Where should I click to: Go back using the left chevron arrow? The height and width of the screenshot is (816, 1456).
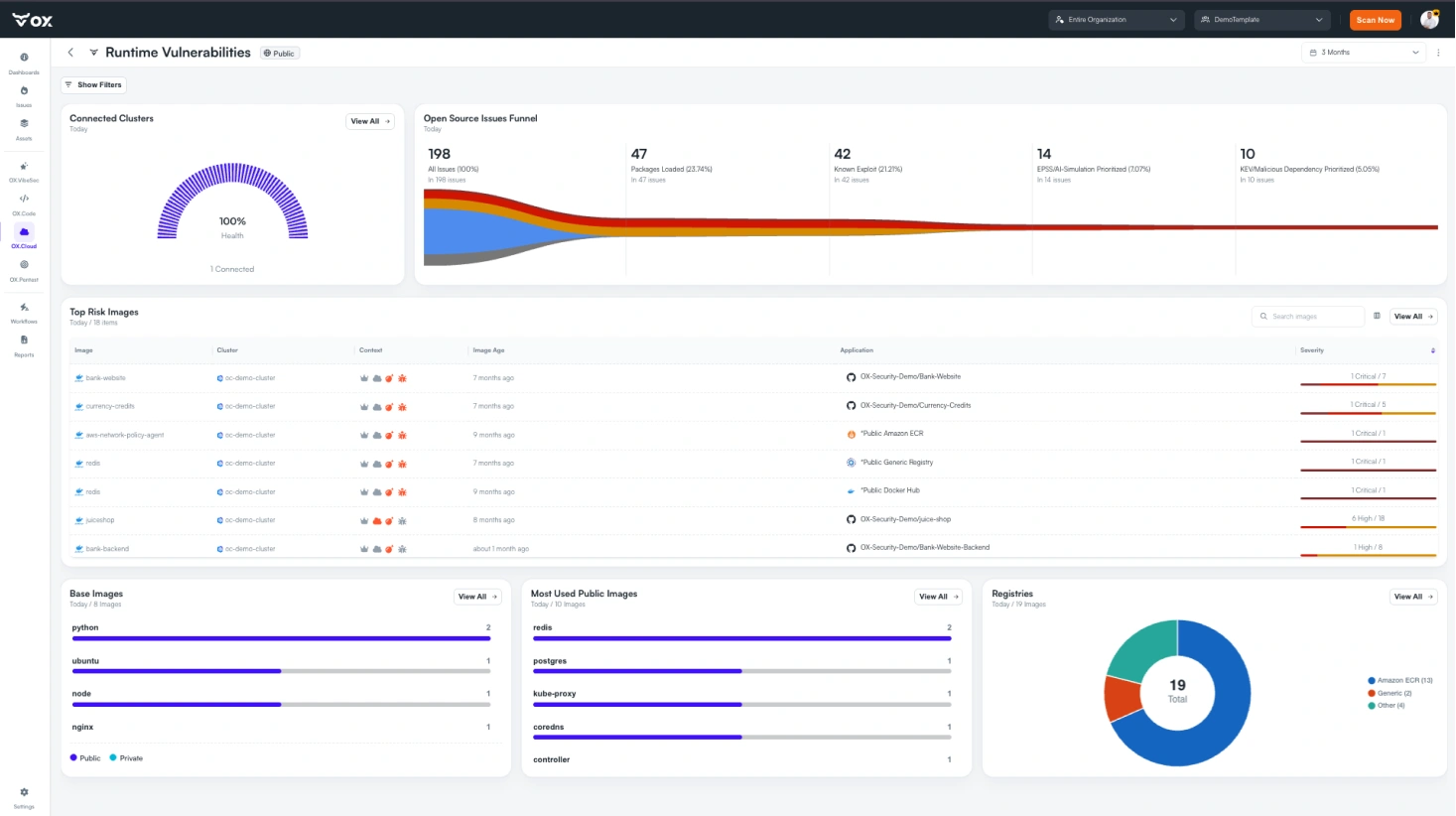(x=70, y=53)
